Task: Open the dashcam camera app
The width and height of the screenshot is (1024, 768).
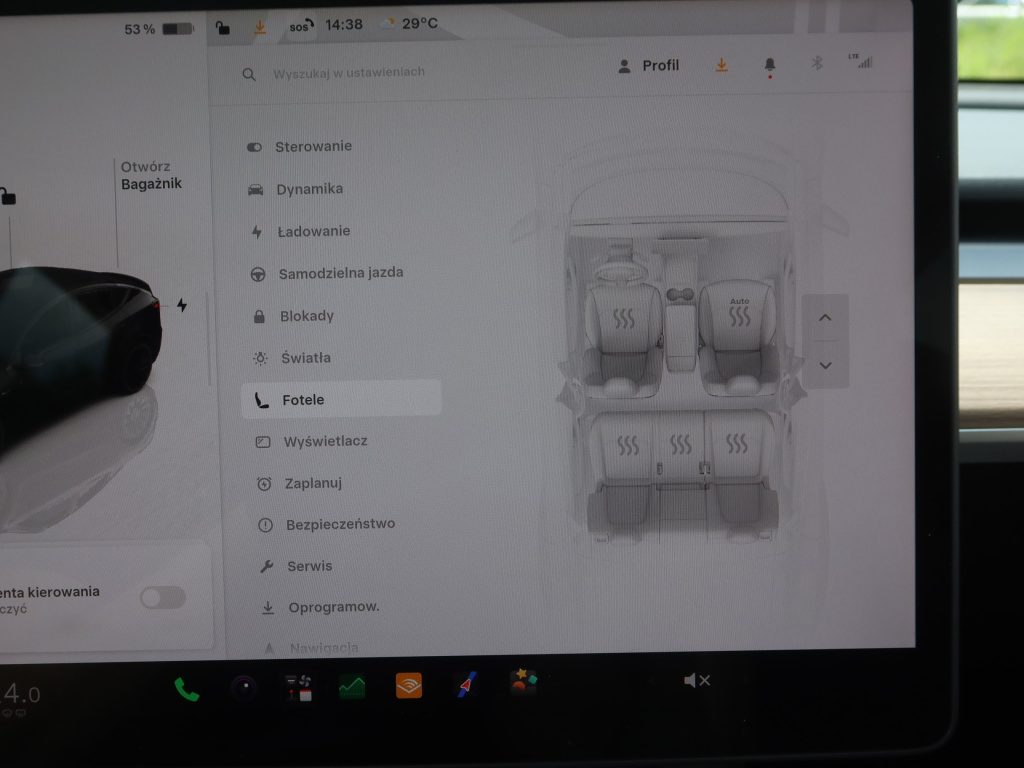Action: click(x=244, y=688)
